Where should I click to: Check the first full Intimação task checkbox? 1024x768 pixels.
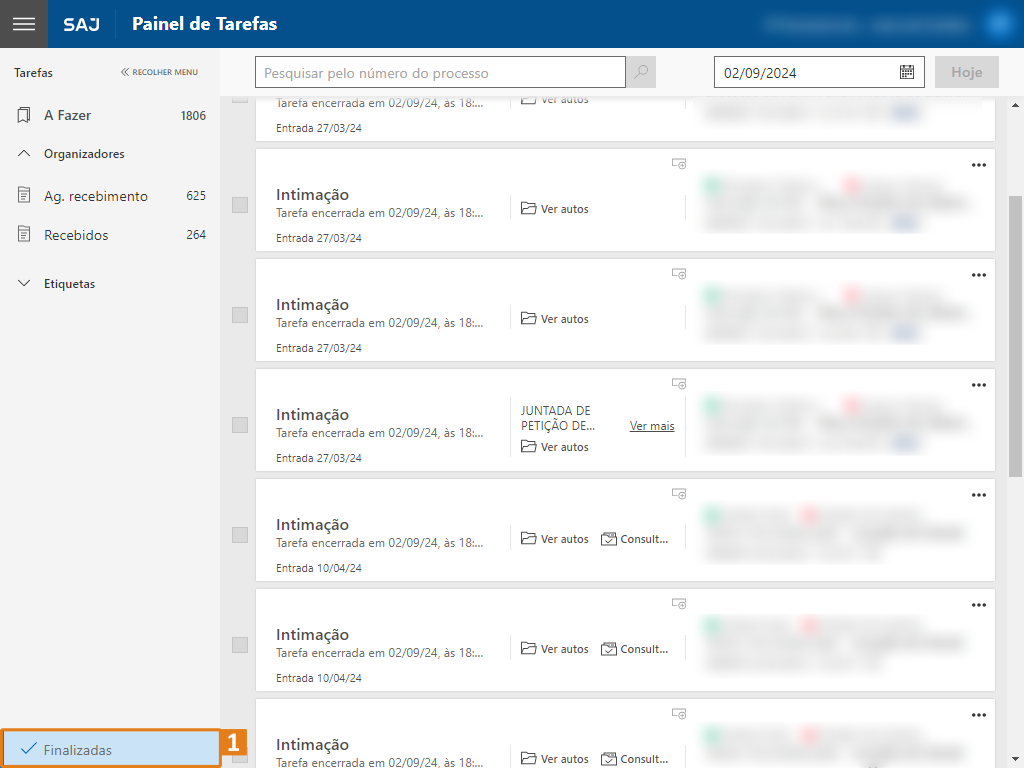240,205
